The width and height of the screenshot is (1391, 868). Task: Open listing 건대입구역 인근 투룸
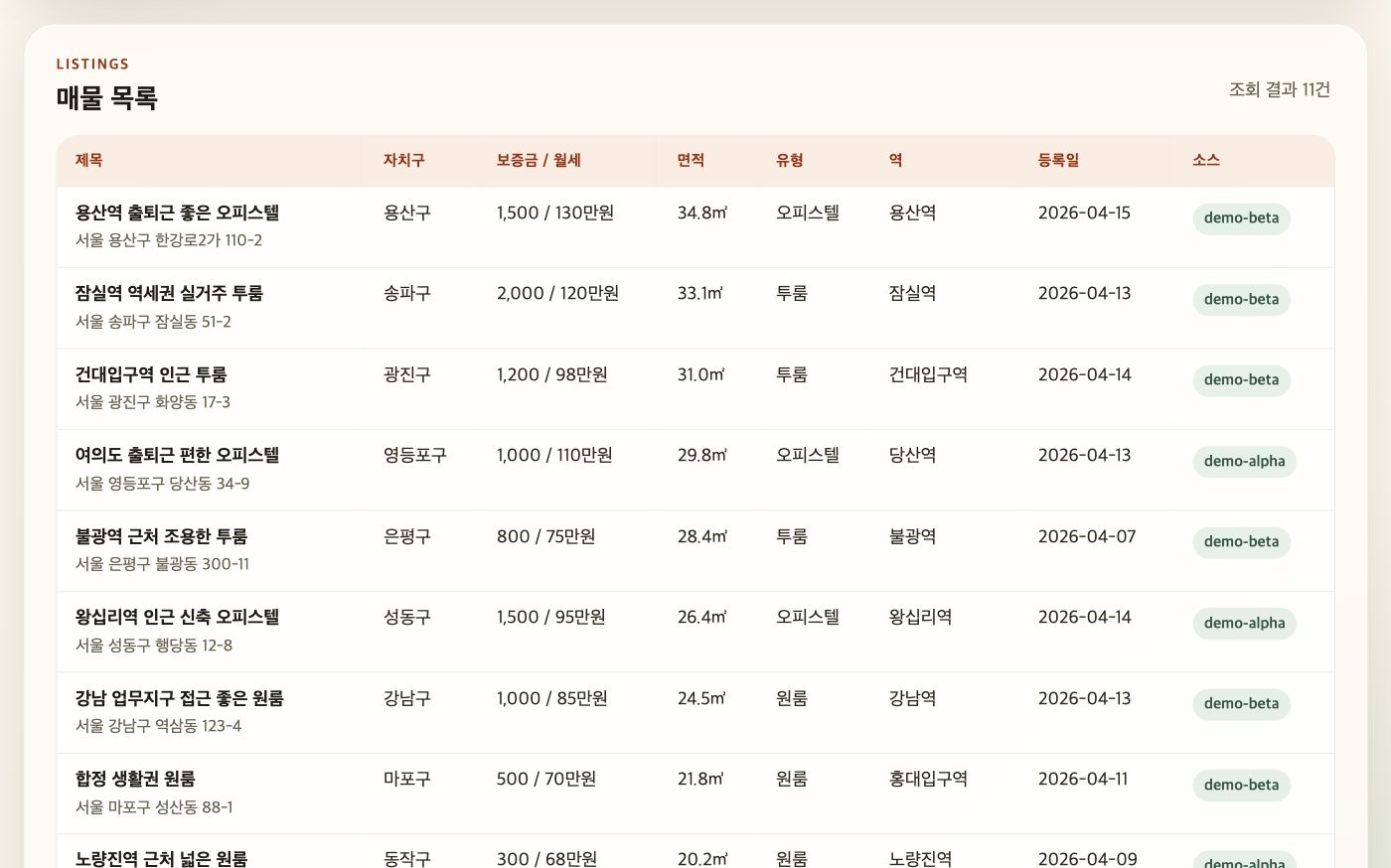tap(151, 374)
